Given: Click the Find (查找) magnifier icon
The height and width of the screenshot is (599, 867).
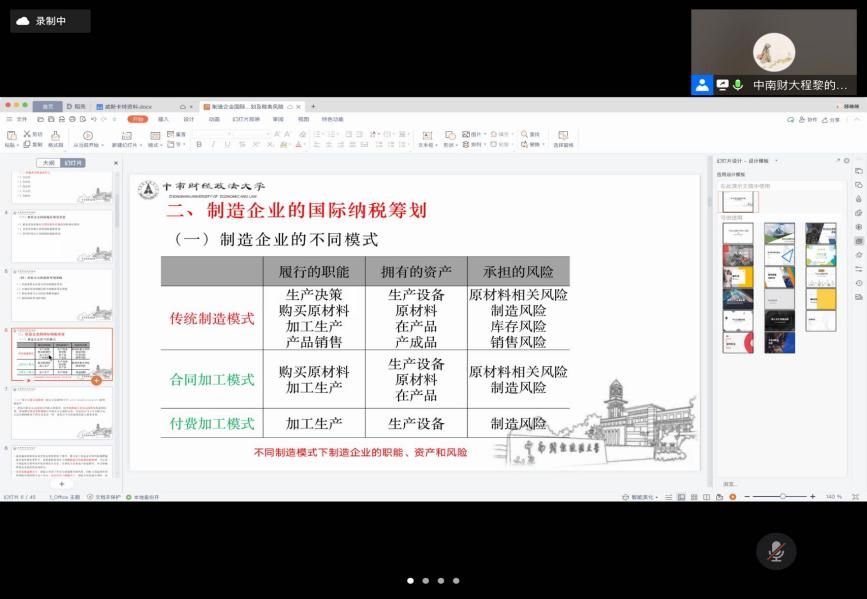Looking at the screenshot, I should coord(524,134).
